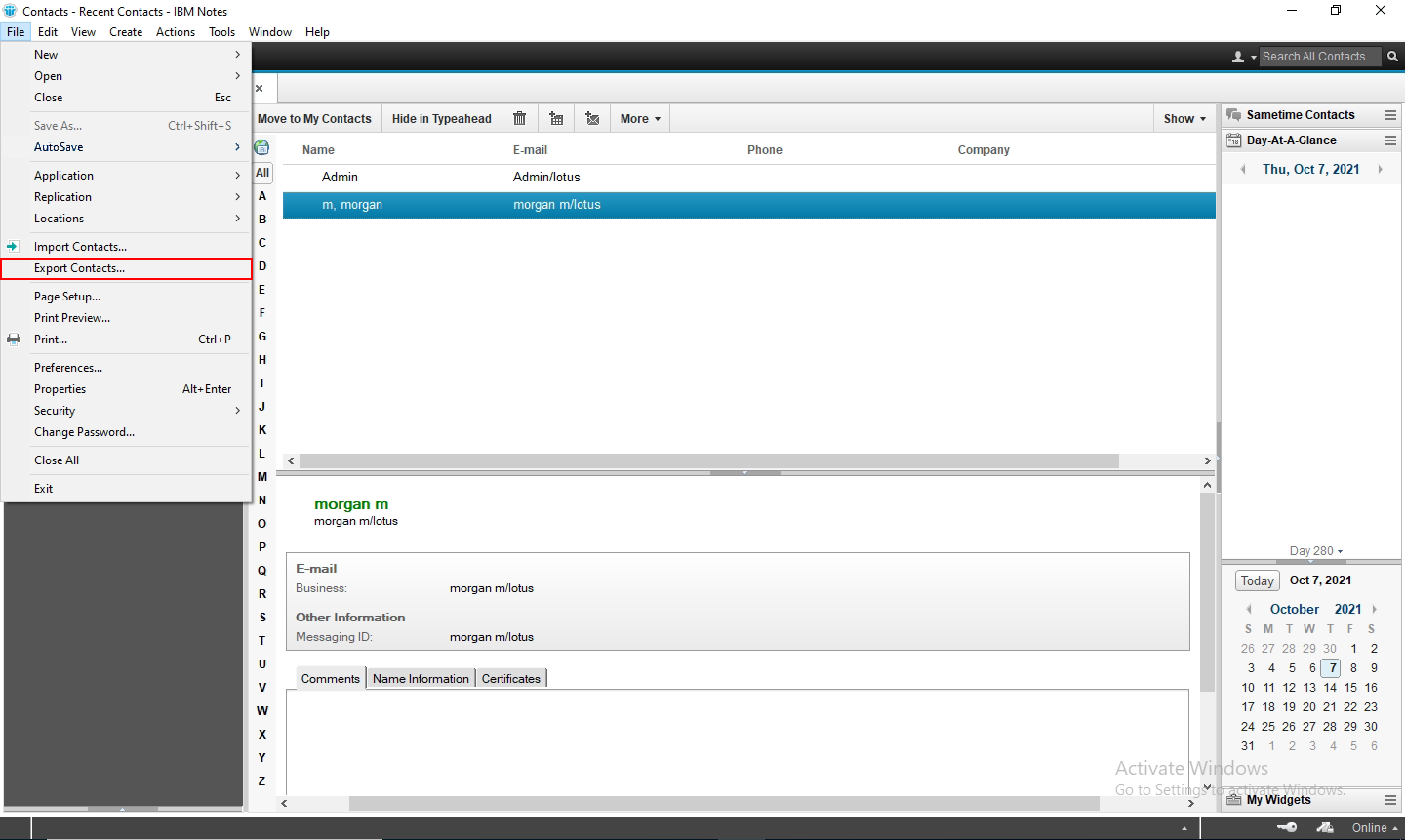Open the My Widgets panel menu icon
The height and width of the screenshot is (840, 1405).
tap(1390, 800)
